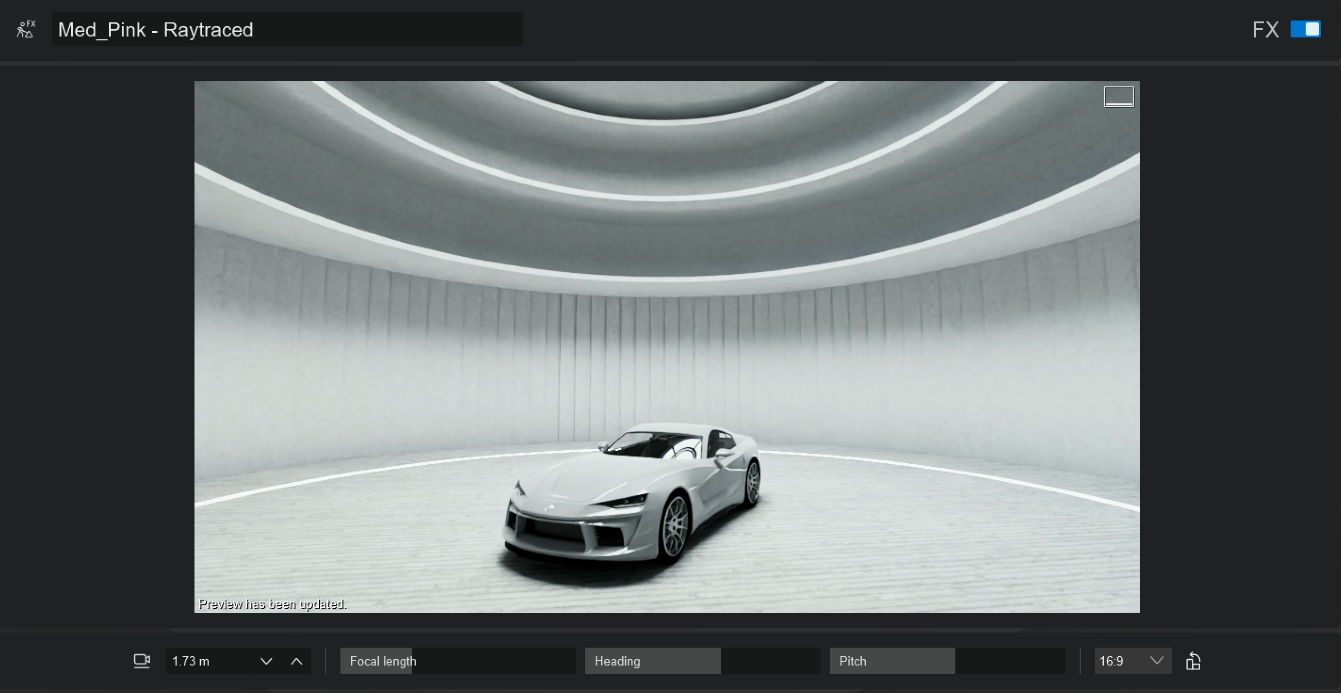The height and width of the screenshot is (693, 1341).
Task: Click the 1.73 m camera height value
Action: click(208, 661)
